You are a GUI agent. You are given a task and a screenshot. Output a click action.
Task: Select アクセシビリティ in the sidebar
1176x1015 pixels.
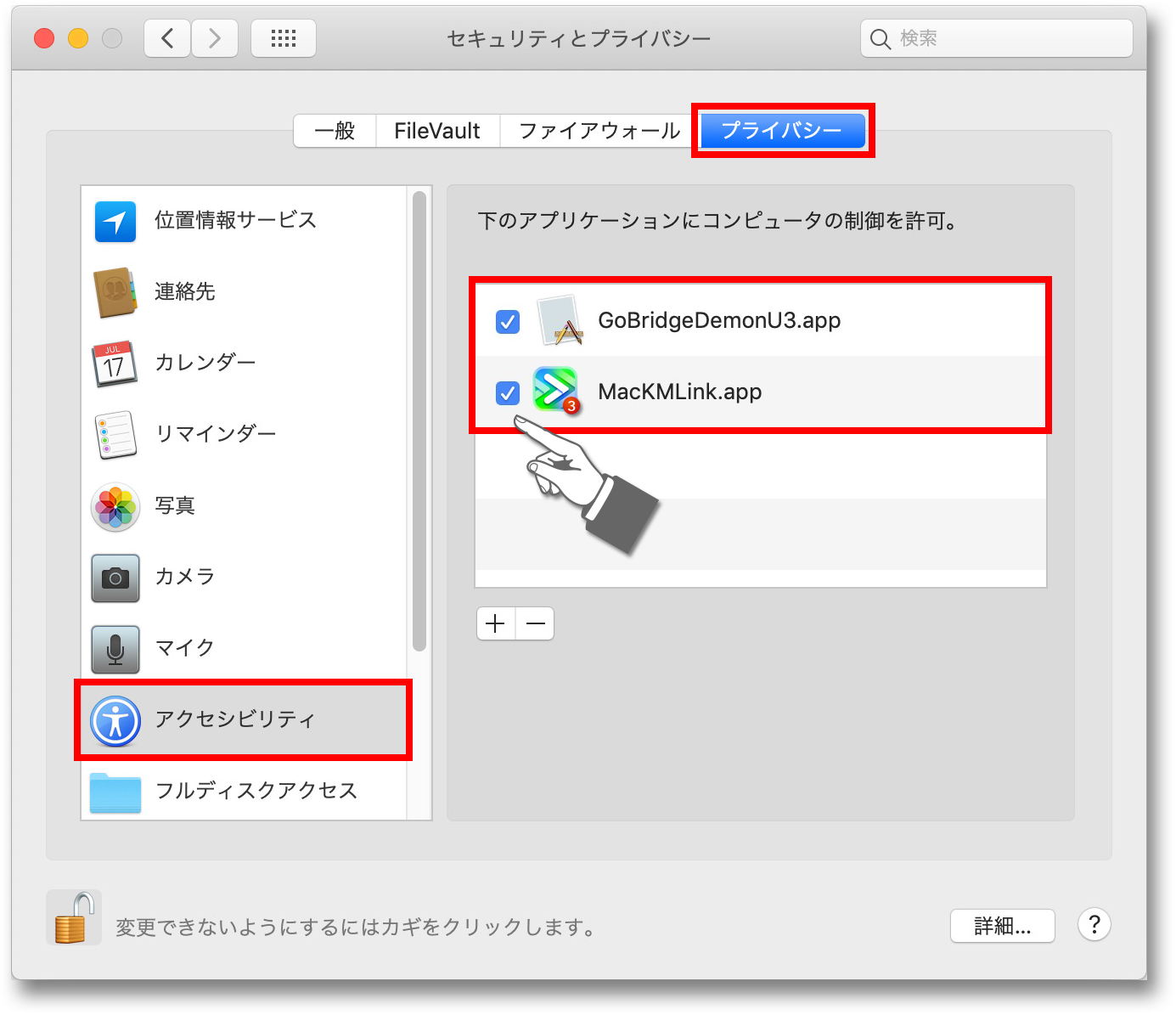click(245, 720)
